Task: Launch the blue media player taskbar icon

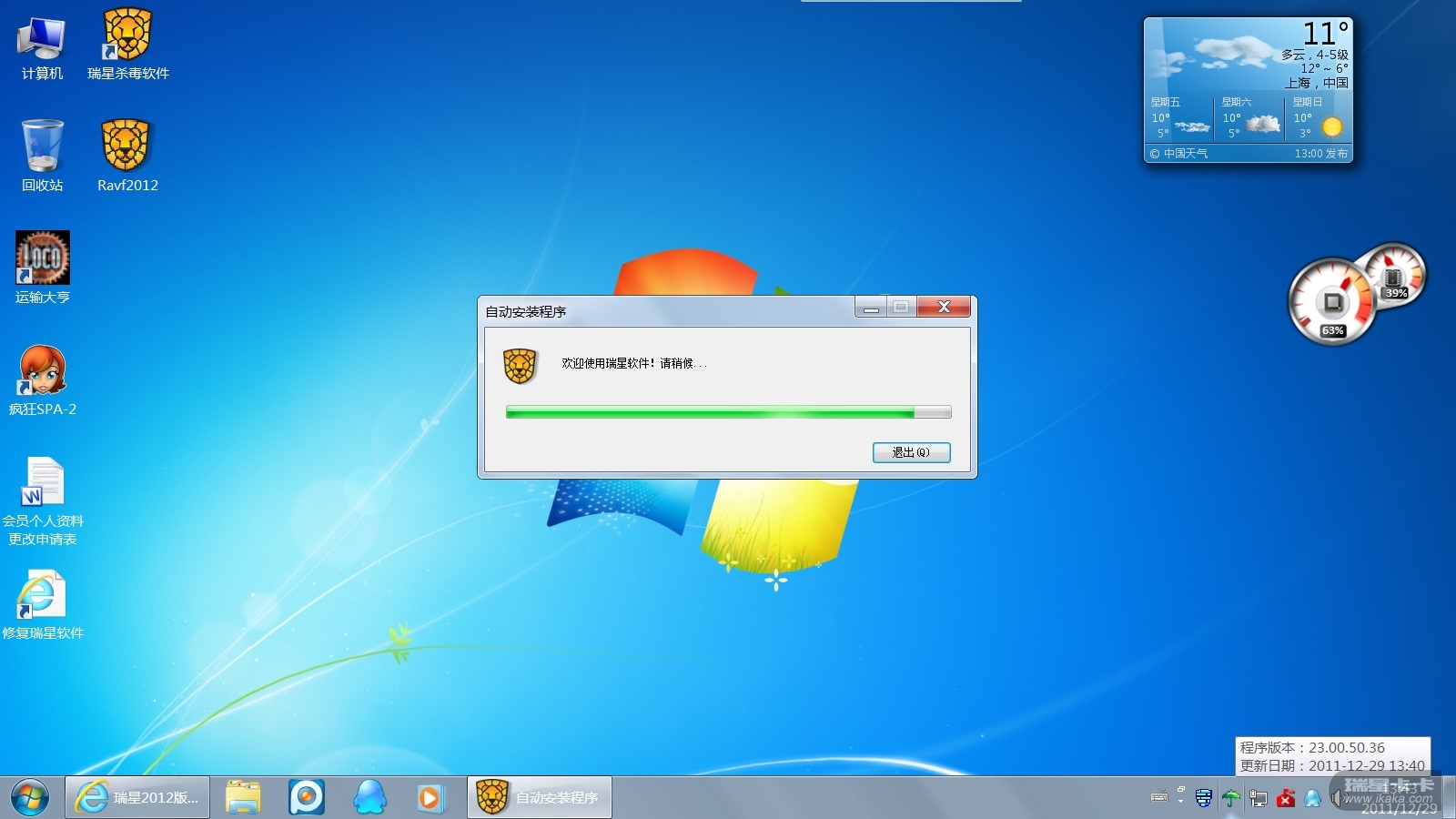Action: pos(307,798)
